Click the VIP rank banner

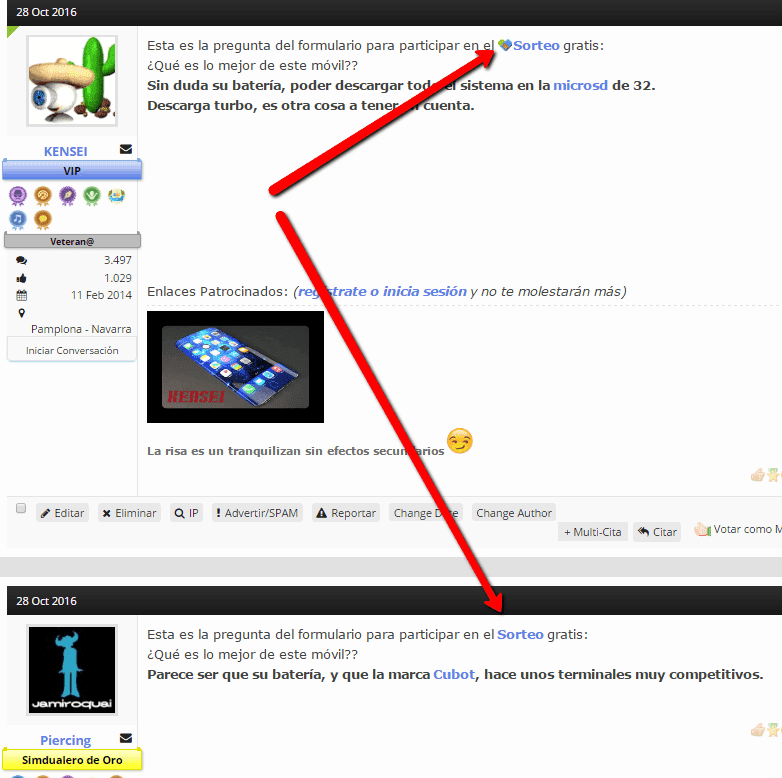coord(72,171)
